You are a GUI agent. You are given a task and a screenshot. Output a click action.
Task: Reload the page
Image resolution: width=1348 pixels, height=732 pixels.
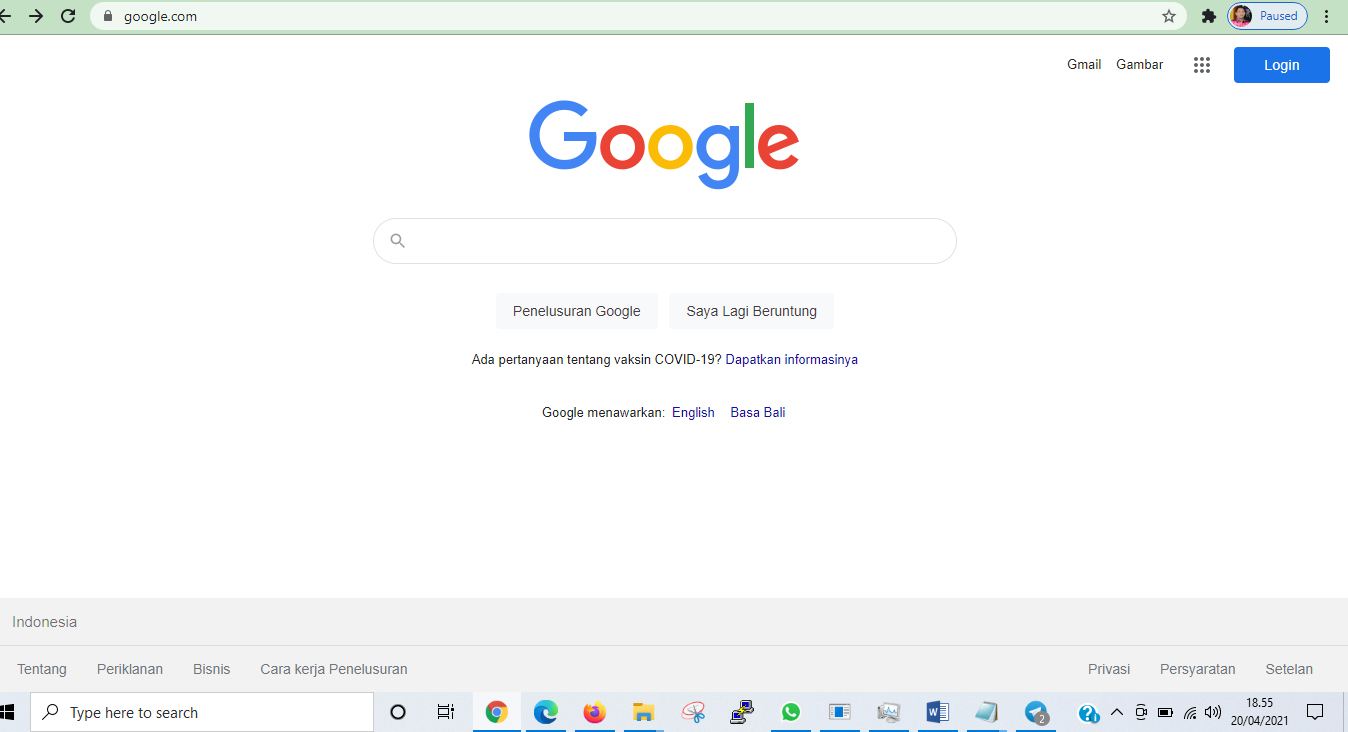pos(68,16)
